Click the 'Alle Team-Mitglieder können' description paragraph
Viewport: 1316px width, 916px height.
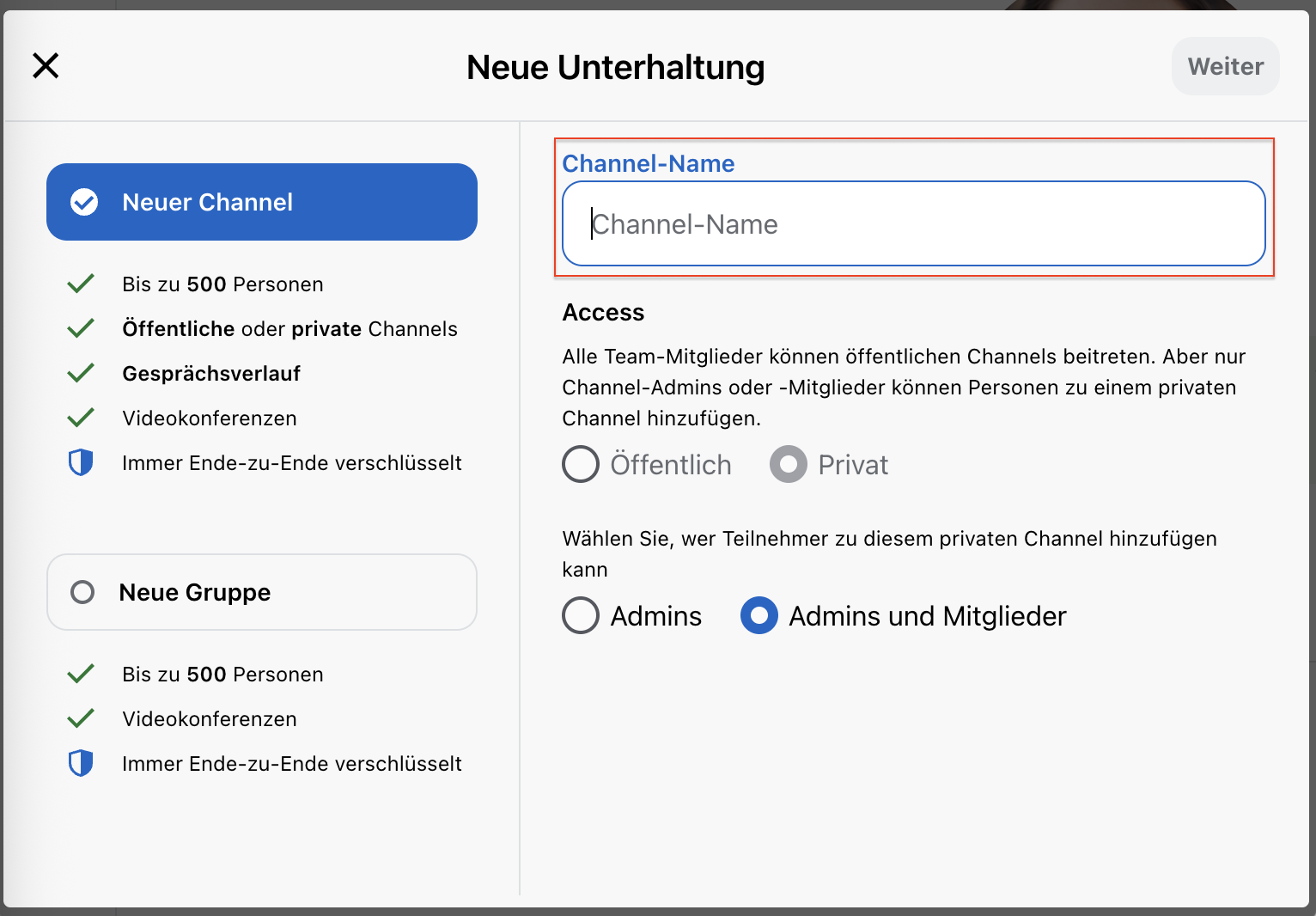(904, 388)
